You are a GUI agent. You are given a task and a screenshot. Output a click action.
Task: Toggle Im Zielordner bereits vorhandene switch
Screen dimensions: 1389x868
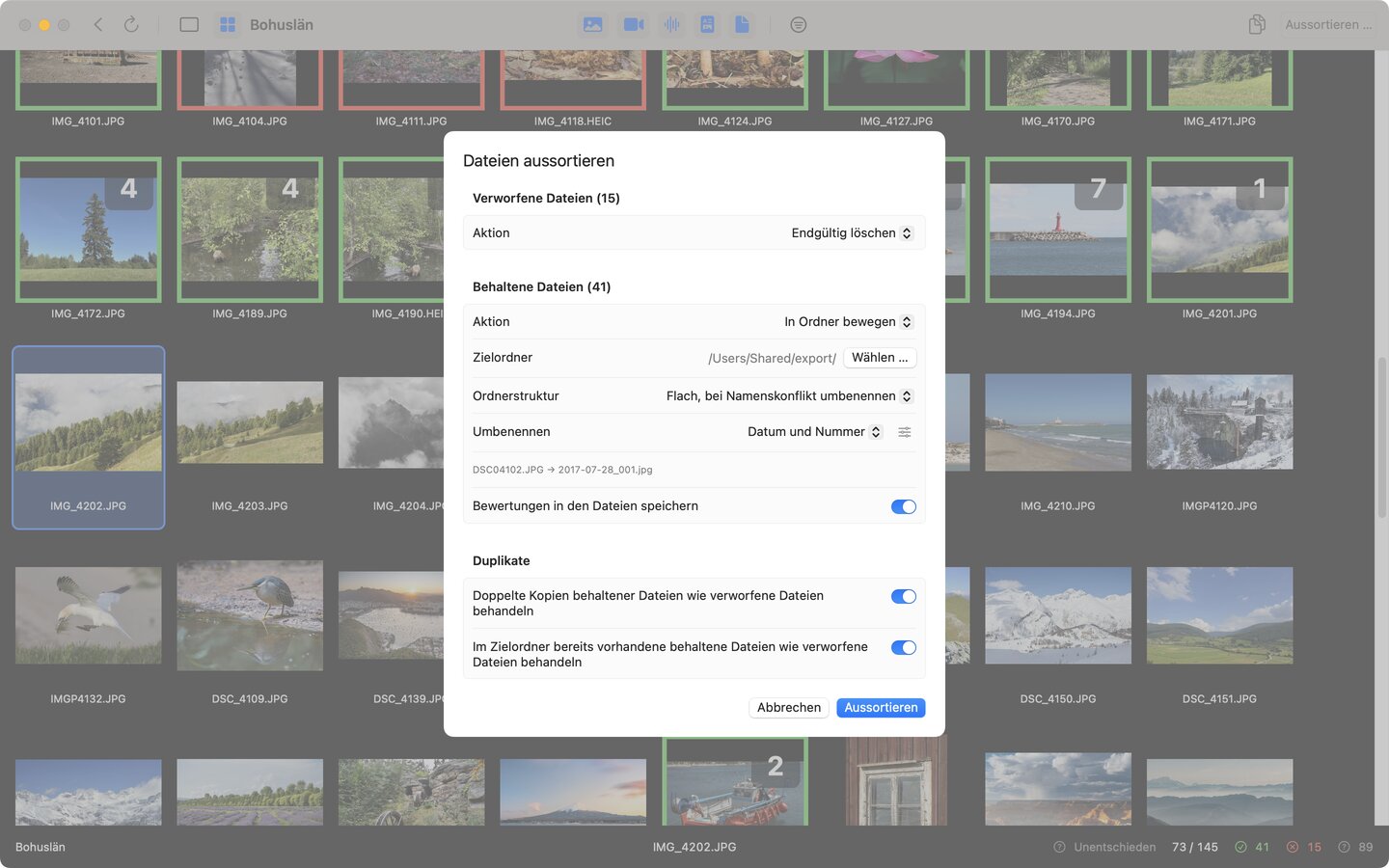[904, 647]
